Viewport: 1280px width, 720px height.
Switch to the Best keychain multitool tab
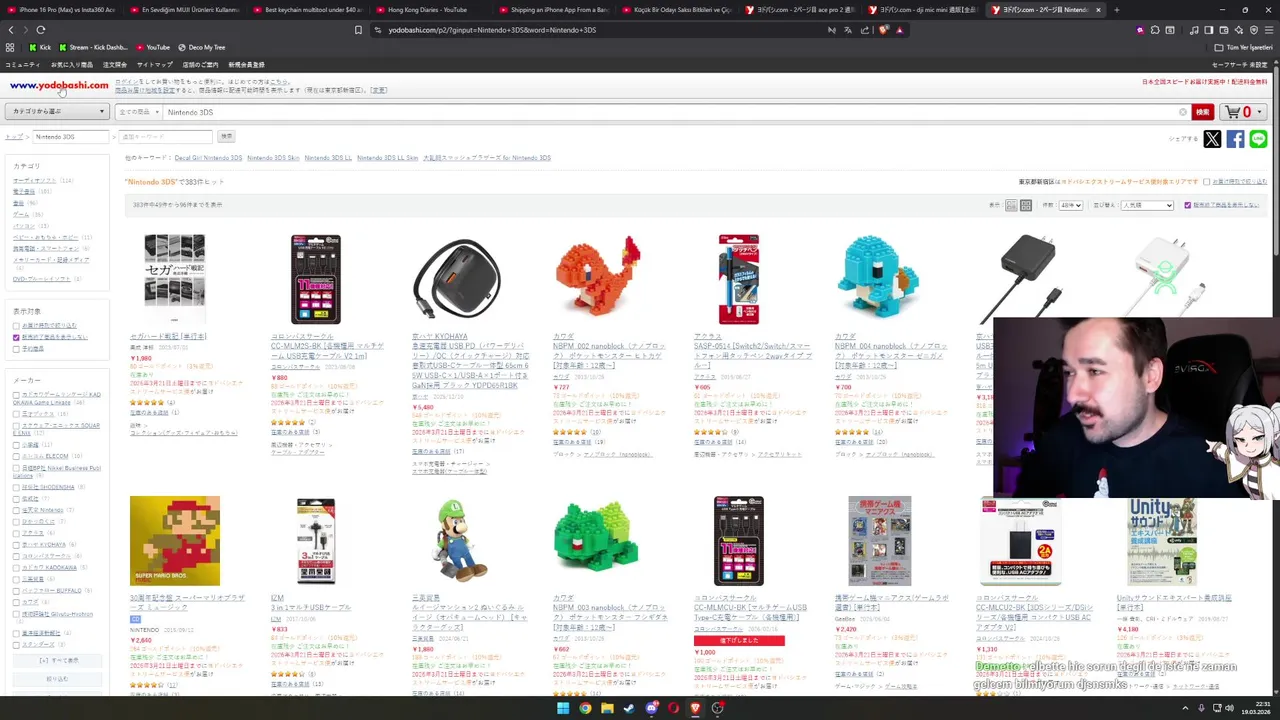[x=306, y=10]
